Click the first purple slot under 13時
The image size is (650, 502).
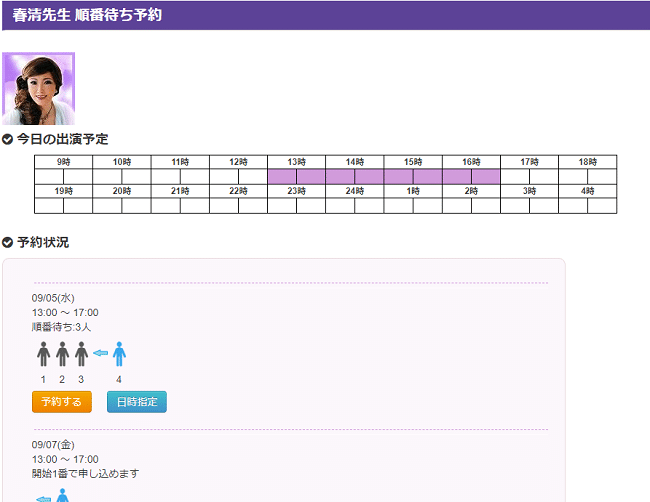[282, 177]
